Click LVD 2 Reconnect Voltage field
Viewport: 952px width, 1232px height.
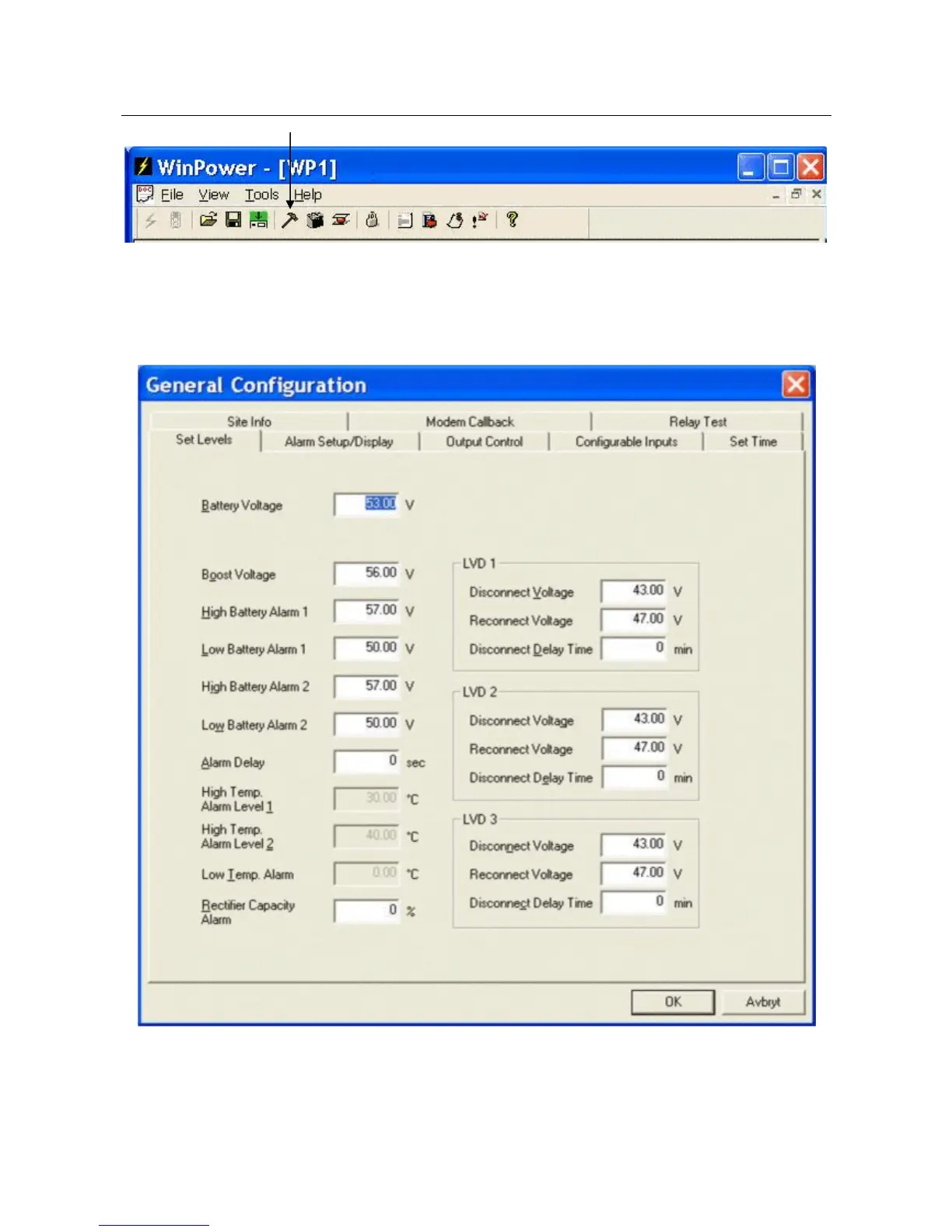634,748
